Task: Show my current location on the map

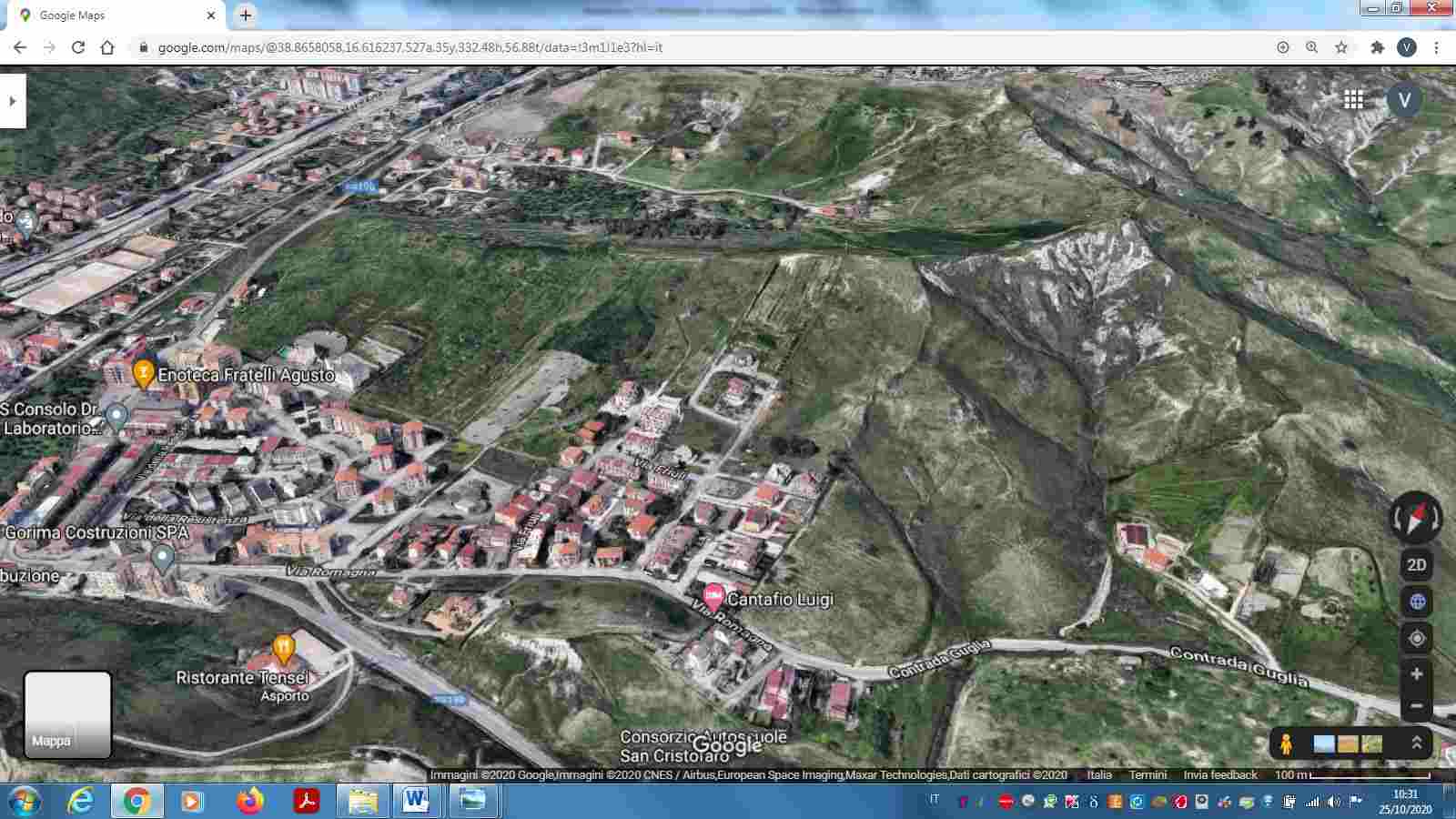Action: pos(1416,639)
